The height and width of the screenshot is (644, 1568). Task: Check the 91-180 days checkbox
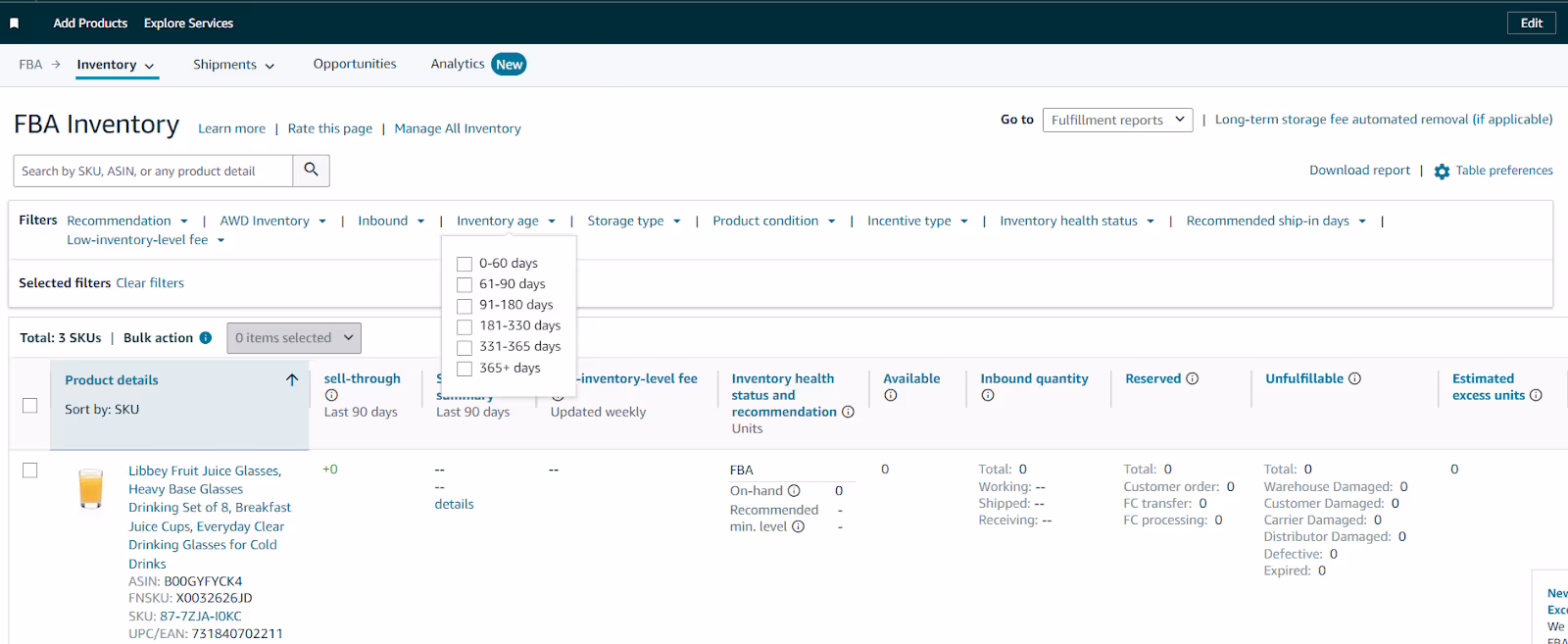pos(465,305)
